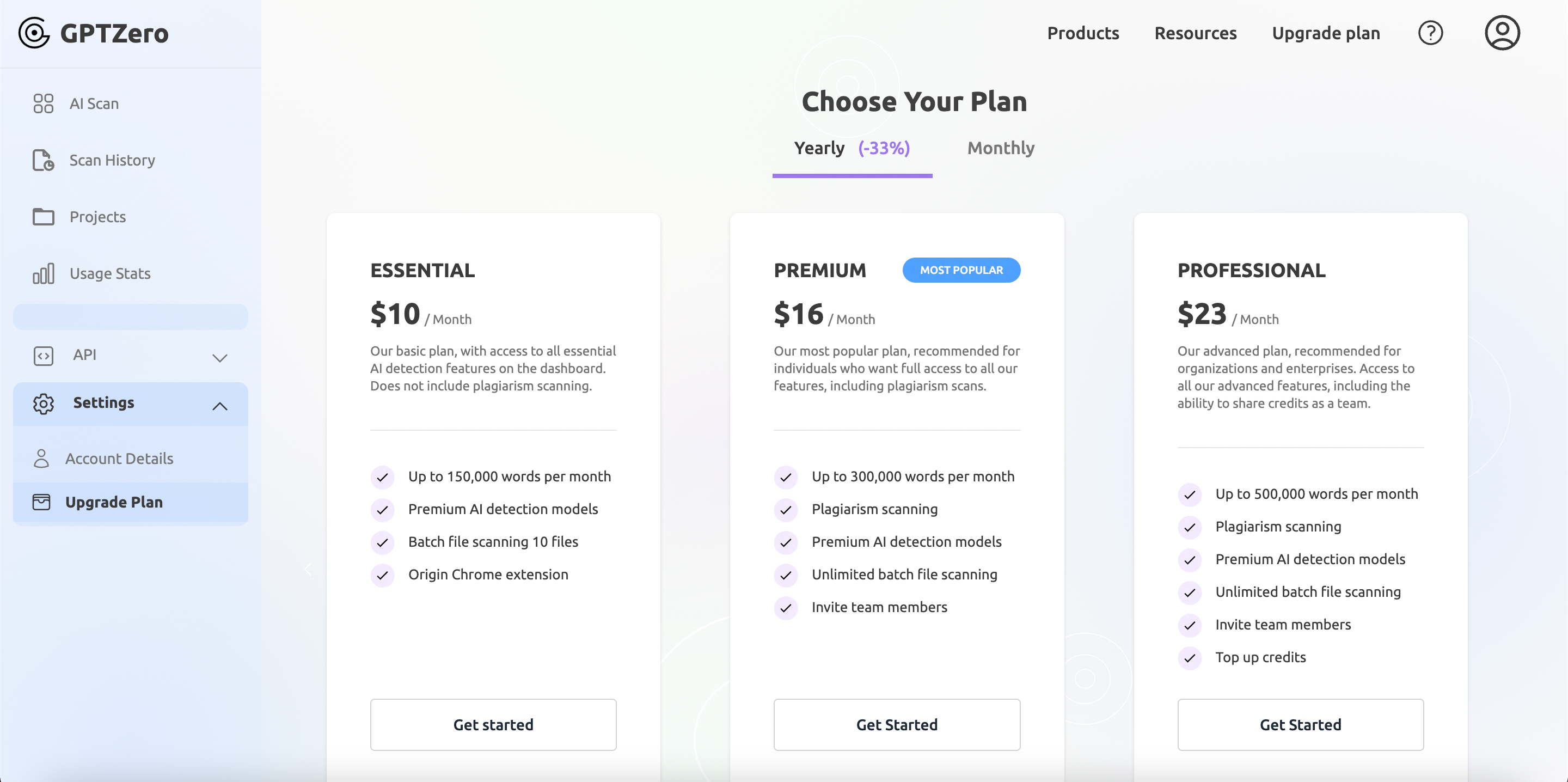Viewport: 1568px width, 782px height.
Task: Open Usage Stats bar chart icon
Action: click(43, 273)
